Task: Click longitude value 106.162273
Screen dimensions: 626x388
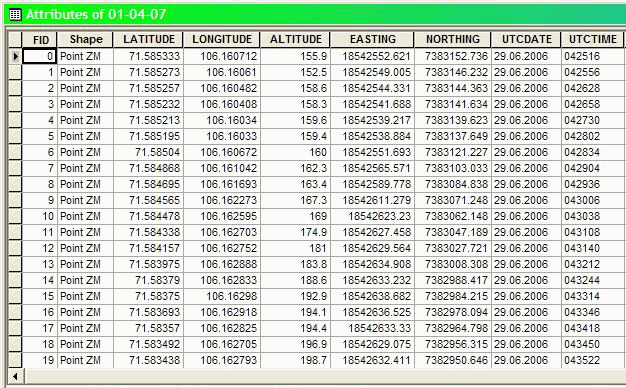Action: 228,200
